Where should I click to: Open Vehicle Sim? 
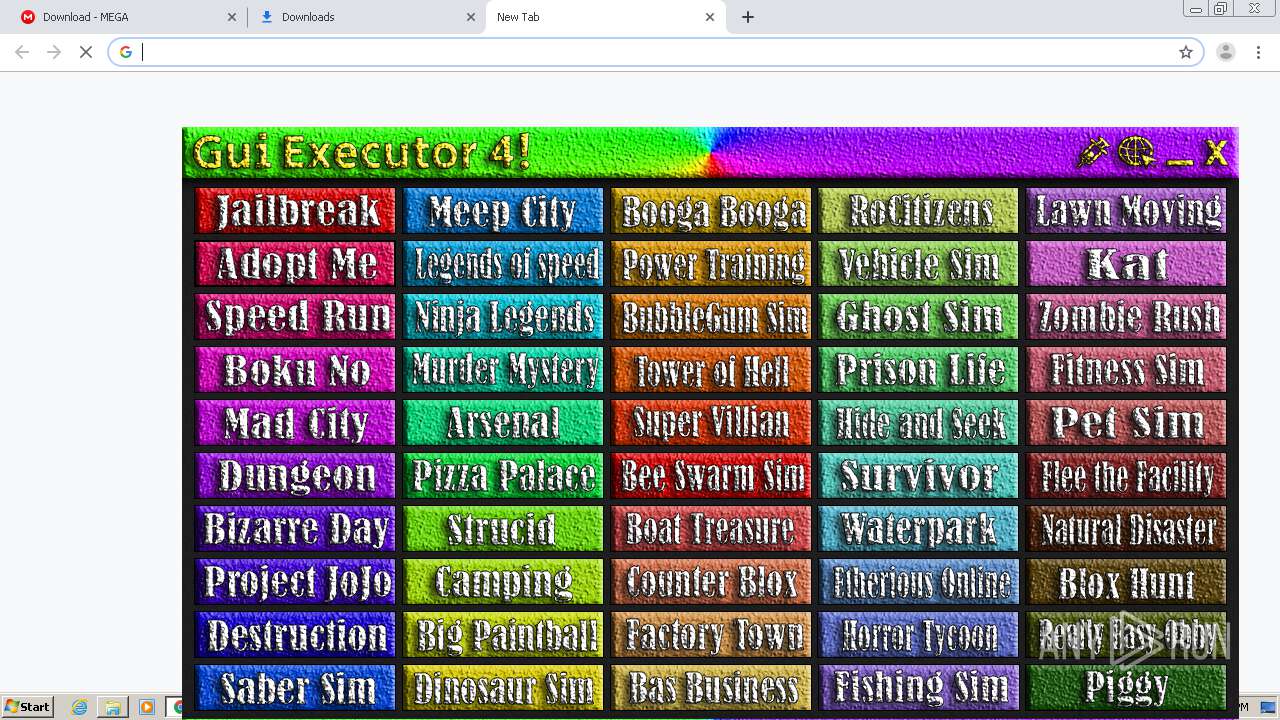pos(919,264)
